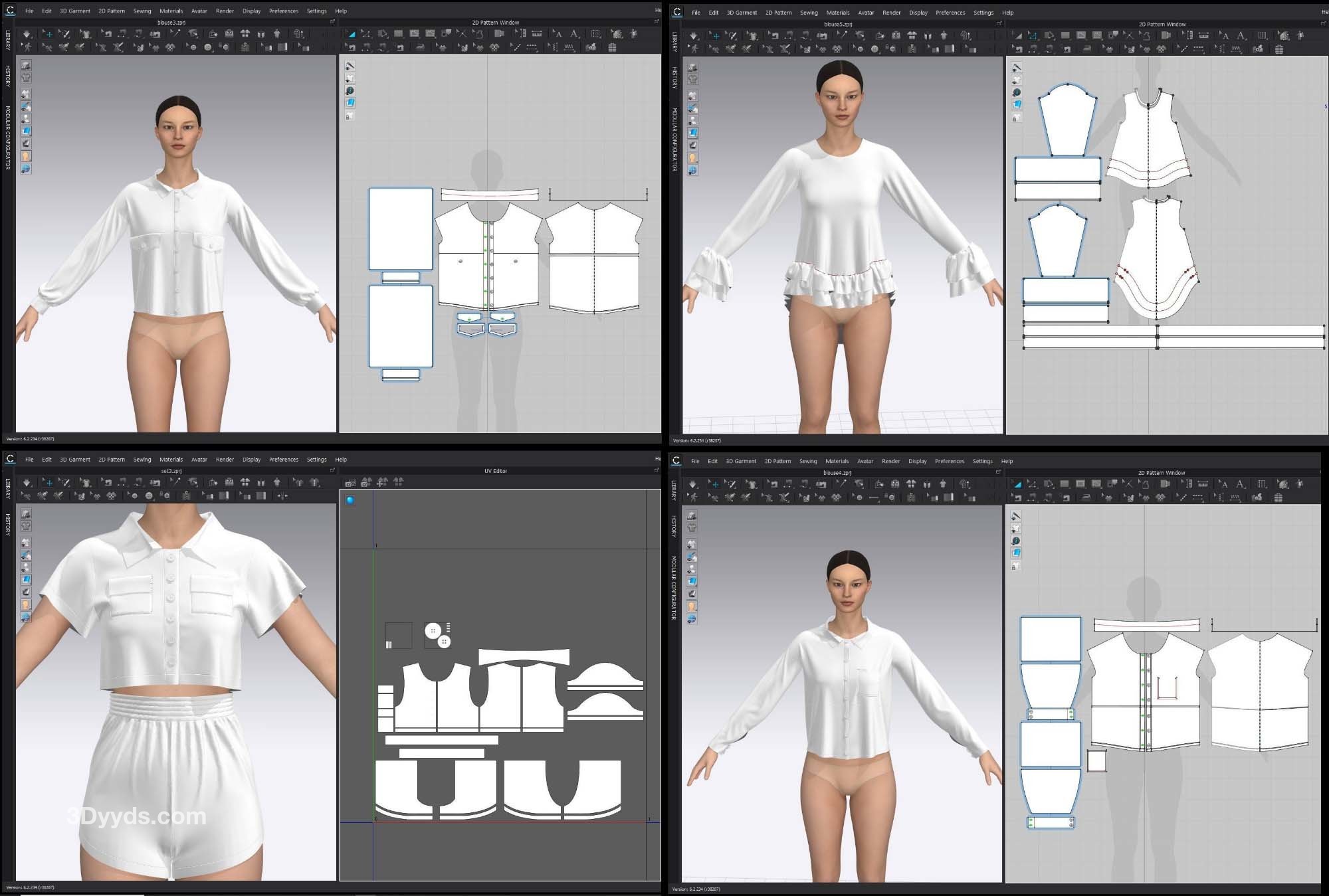Click blue Edit Pattern tool in blouse3 2D window
The height and width of the screenshot is (896, 1329).
tap(352, 34)
